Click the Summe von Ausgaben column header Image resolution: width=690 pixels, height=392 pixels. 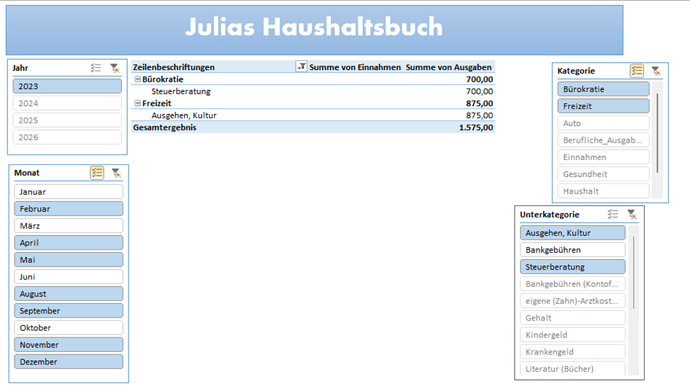tap(448, 67)
